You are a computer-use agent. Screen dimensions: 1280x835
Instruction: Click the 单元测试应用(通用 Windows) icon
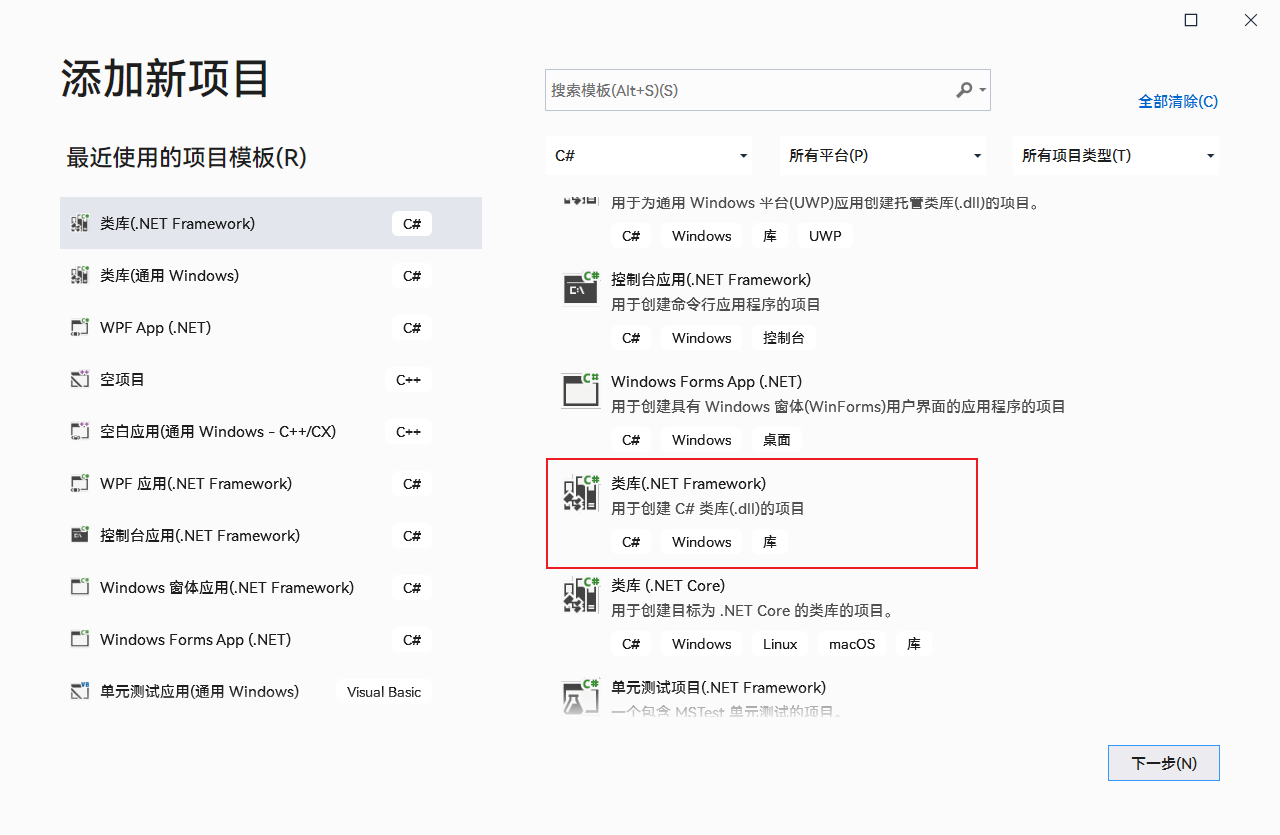pyautogui.click(x=80, y=692)
